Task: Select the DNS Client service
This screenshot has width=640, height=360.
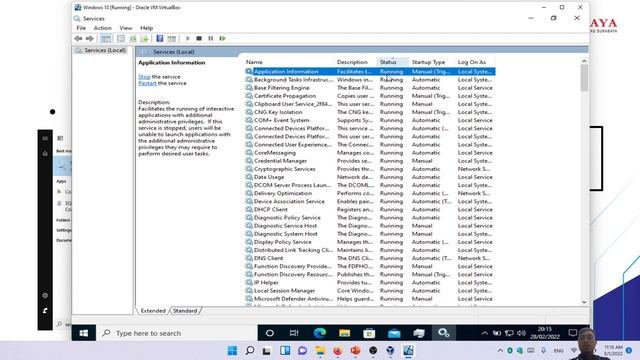Action: (x=370, y=258)
